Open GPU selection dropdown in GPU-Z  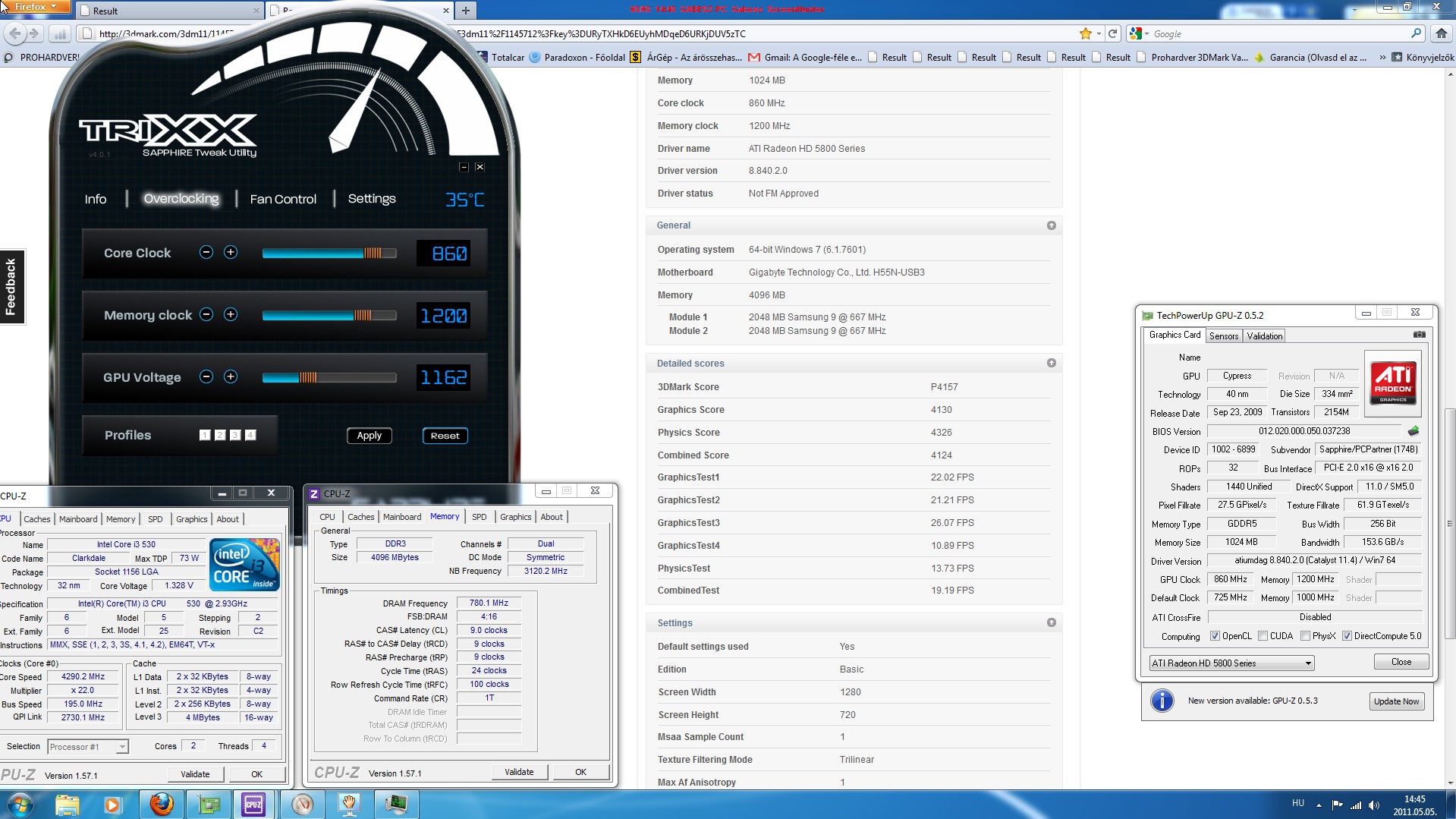[x=1231, y=663]
